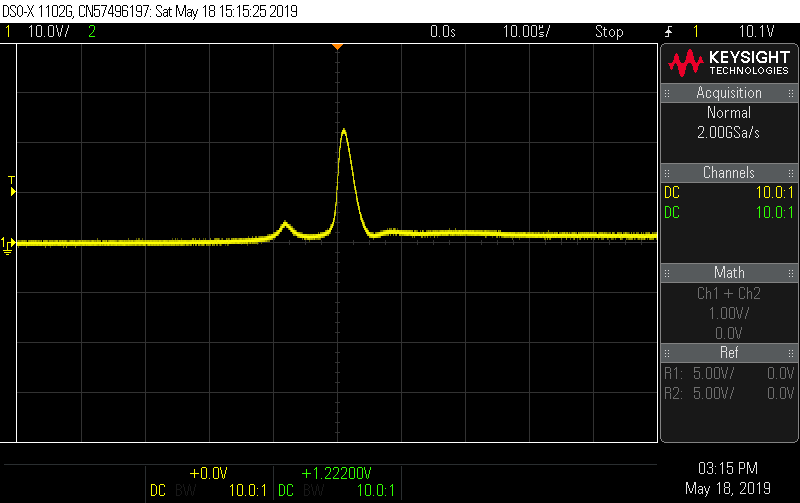800x503 pixels.
Task: Click the Keysight Technologies logo
Action: pos(729,63)
